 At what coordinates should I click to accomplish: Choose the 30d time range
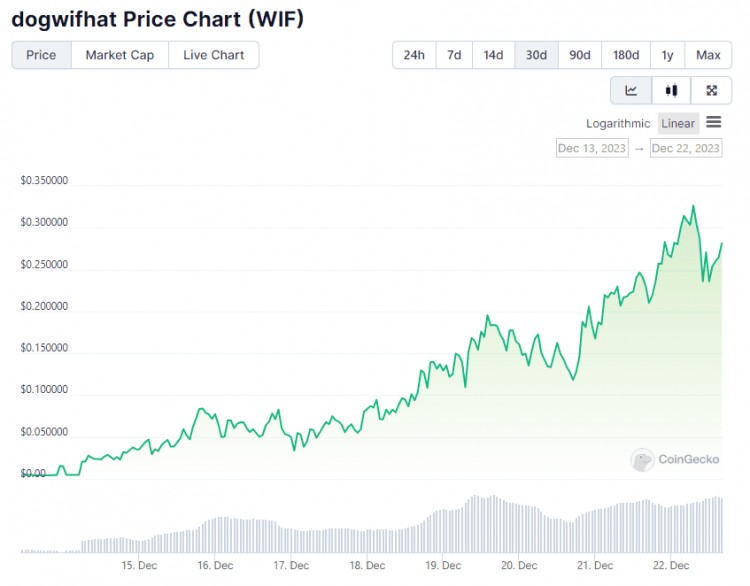coord(537,55)
